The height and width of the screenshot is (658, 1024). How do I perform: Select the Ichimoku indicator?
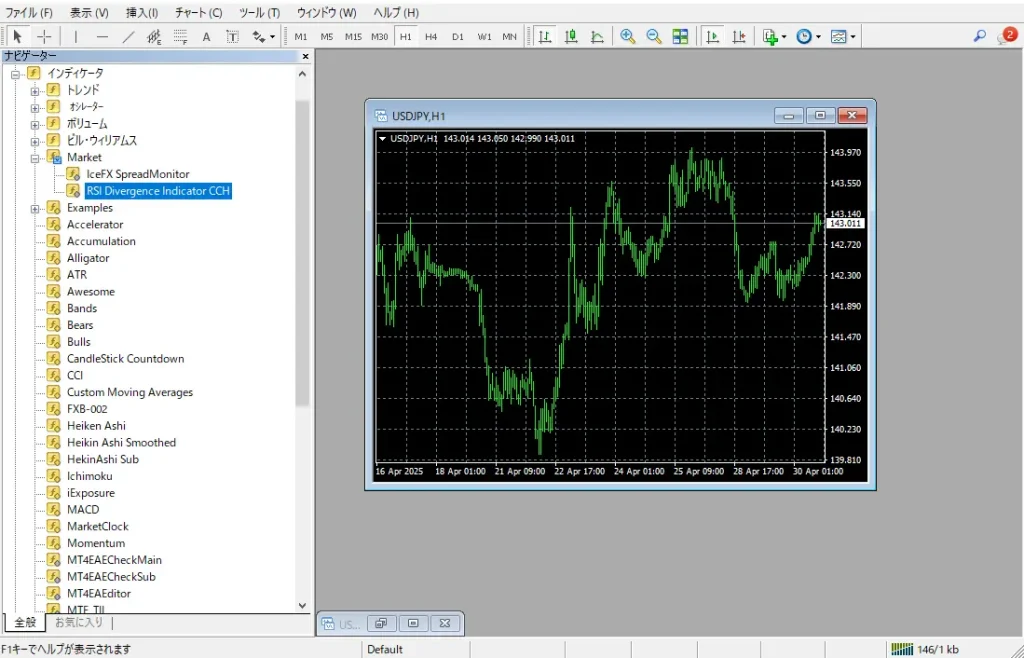89,476
